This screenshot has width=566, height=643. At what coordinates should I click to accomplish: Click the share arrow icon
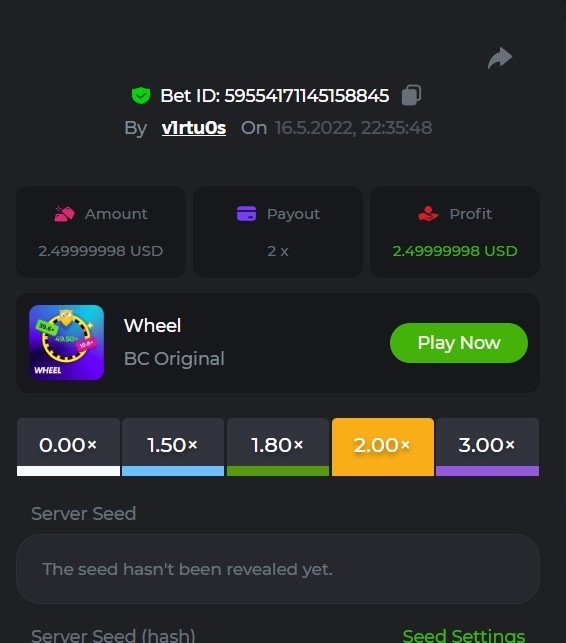[x=500, y=58]
